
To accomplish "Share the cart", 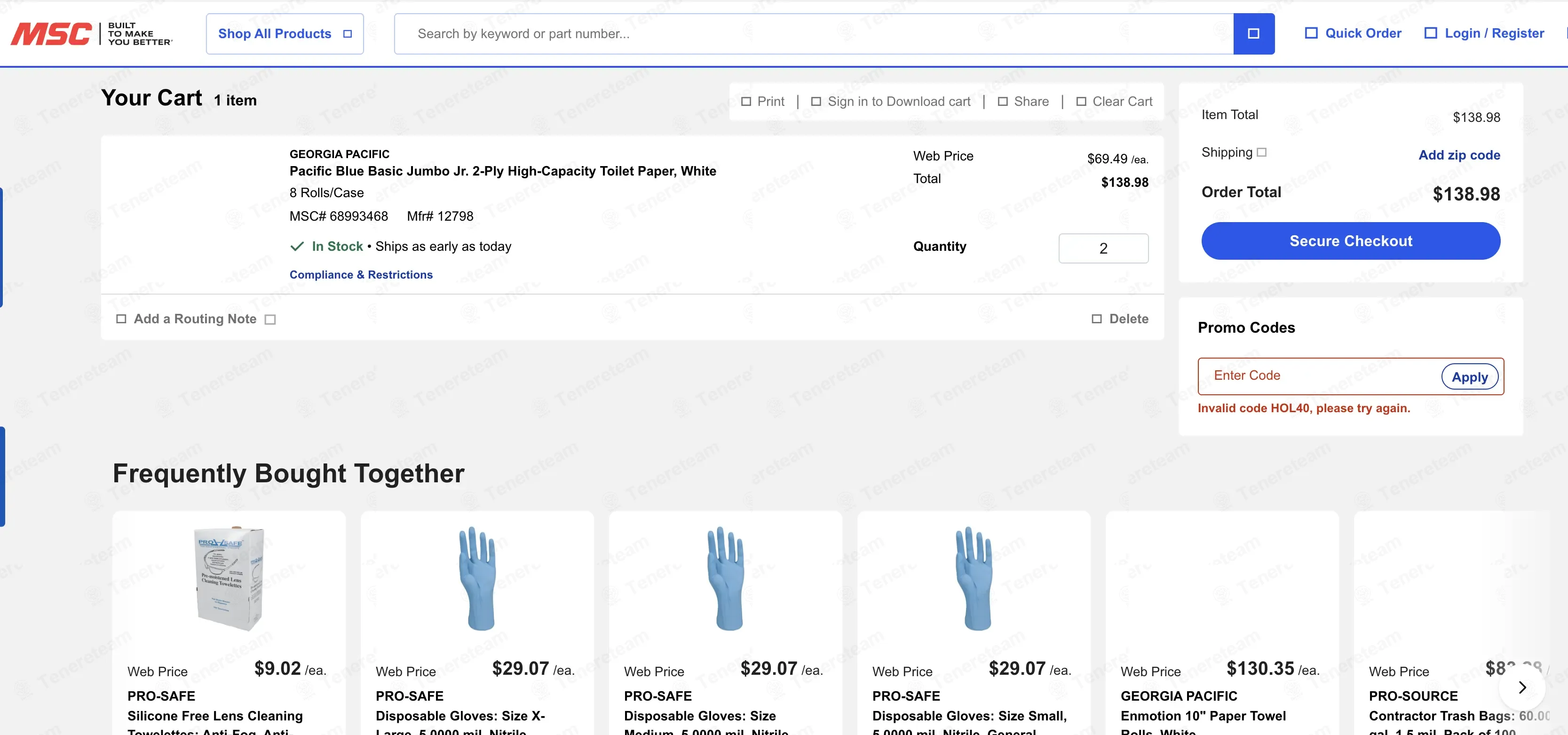I will coord(1023,102).
